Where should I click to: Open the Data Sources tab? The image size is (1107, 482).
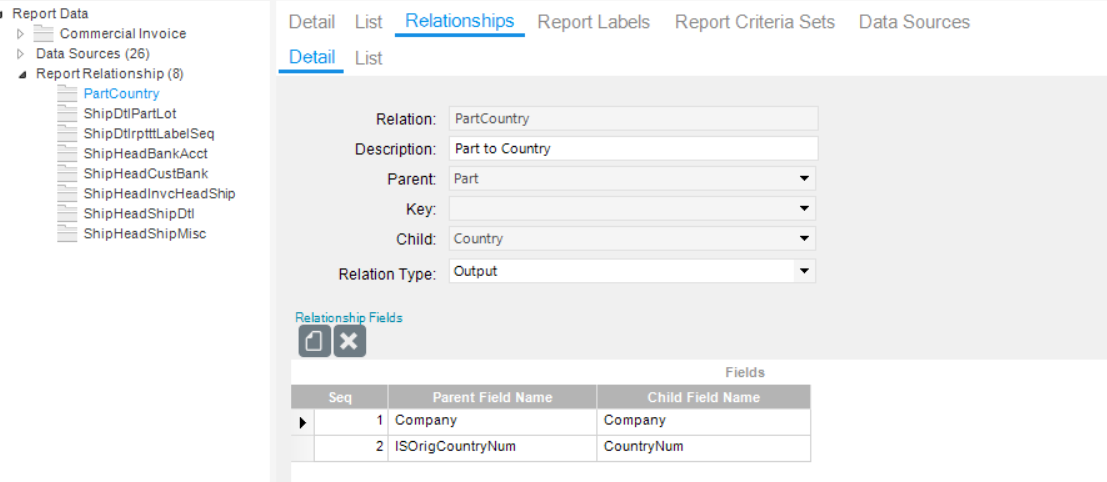tap(914, 22)
